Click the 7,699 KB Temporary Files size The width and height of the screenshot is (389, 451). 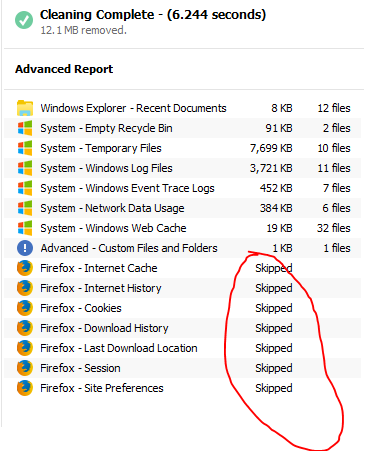click(x=271, y=148)
